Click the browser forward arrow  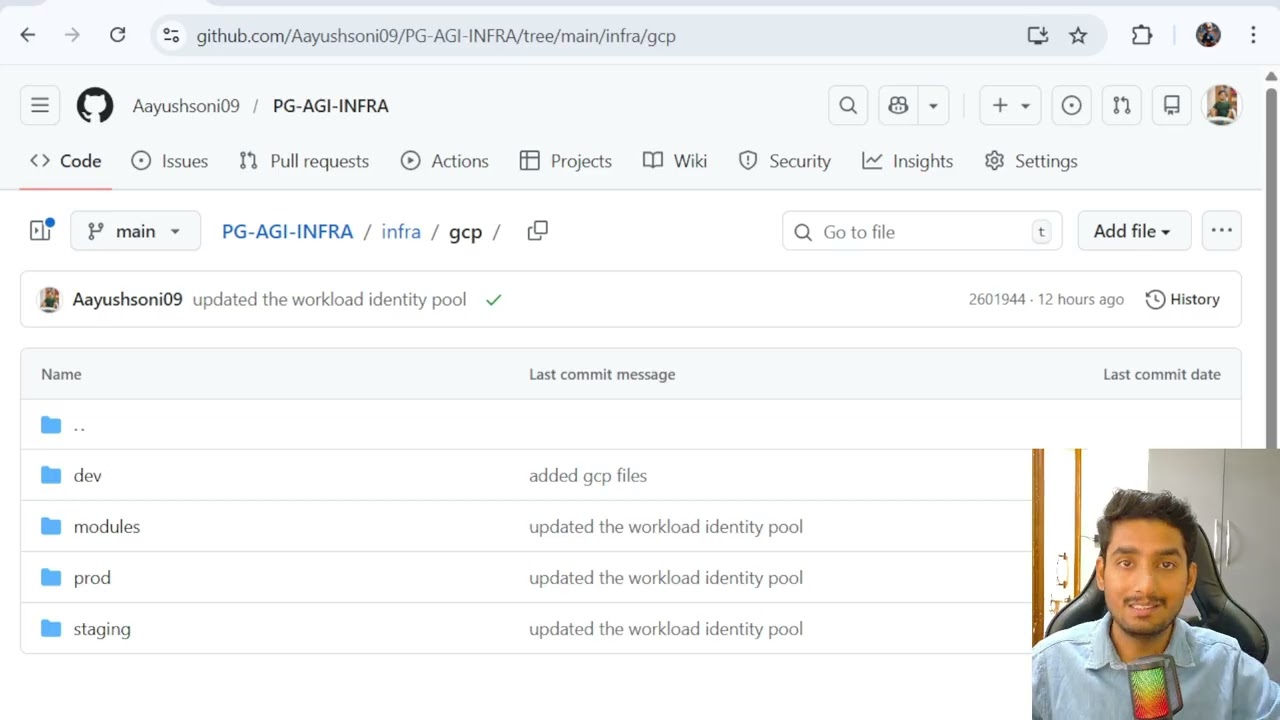[72, 35]
